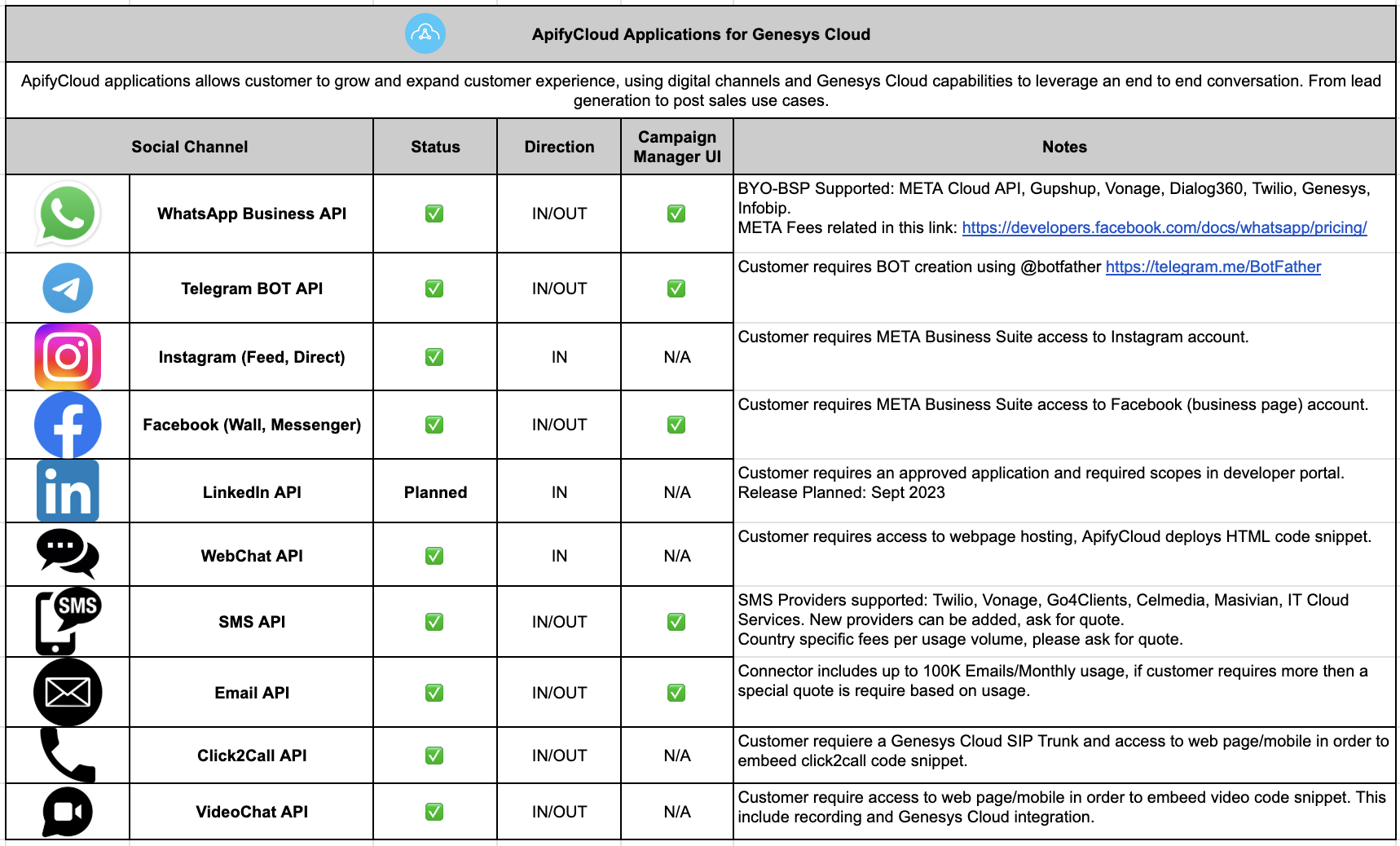Click the VideoChat API Status check mark
Screen dimensions: 1400x846
click(434, 812)
